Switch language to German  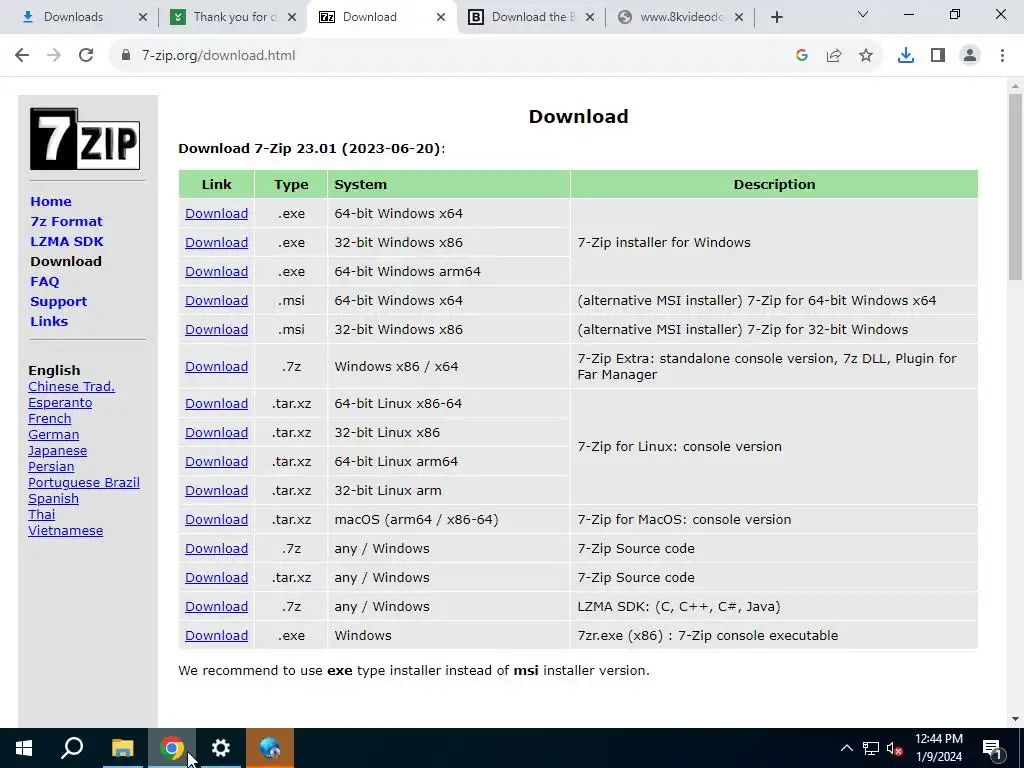tap(54, 435)
